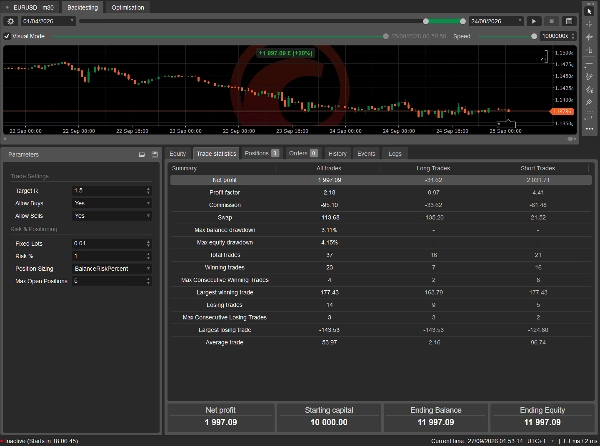Screen dimensions: 600x446
Task: Open the backtest end date dropdown
Action: coord(496,21)
